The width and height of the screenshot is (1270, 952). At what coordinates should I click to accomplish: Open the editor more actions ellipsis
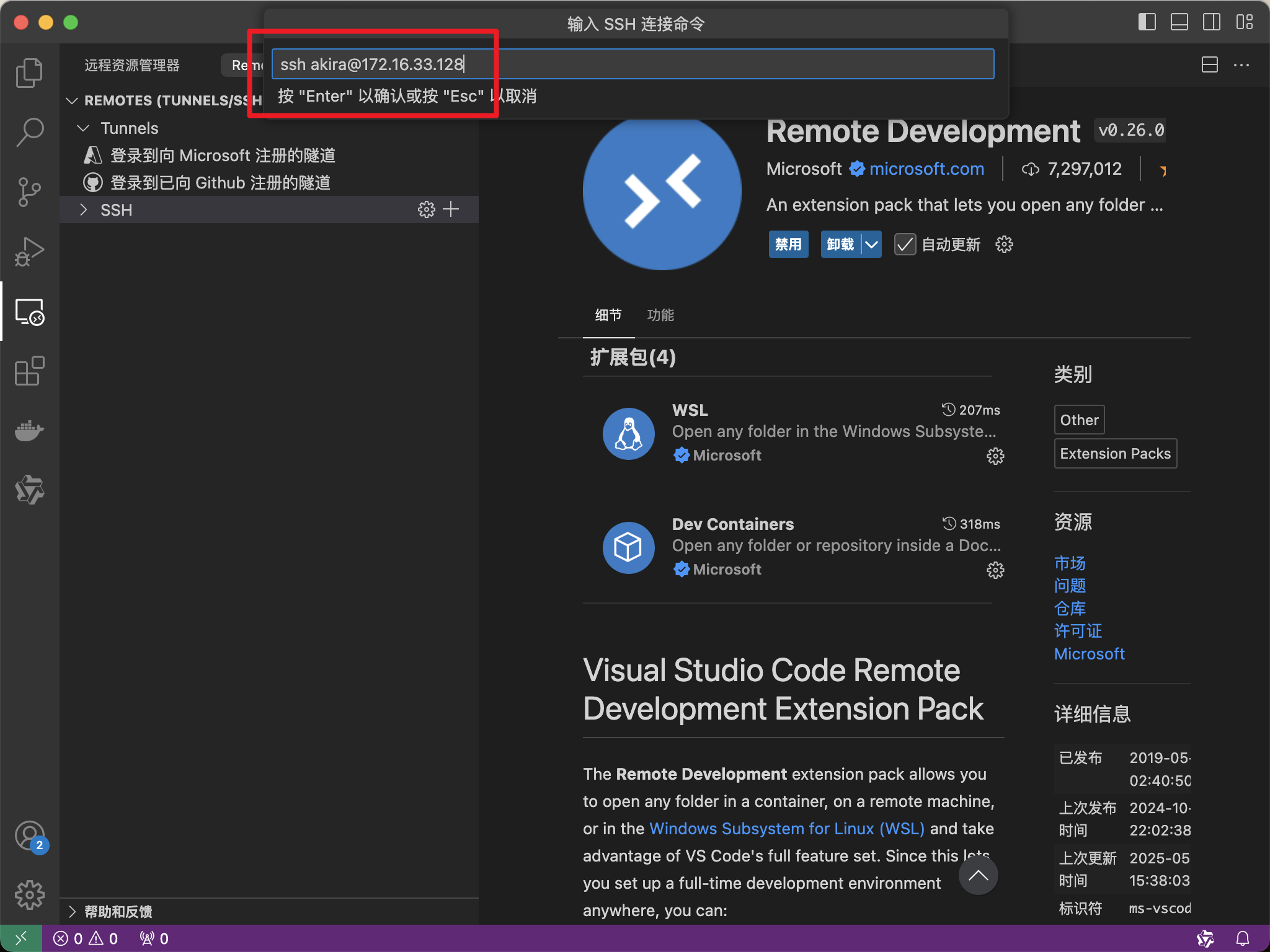1241,64
